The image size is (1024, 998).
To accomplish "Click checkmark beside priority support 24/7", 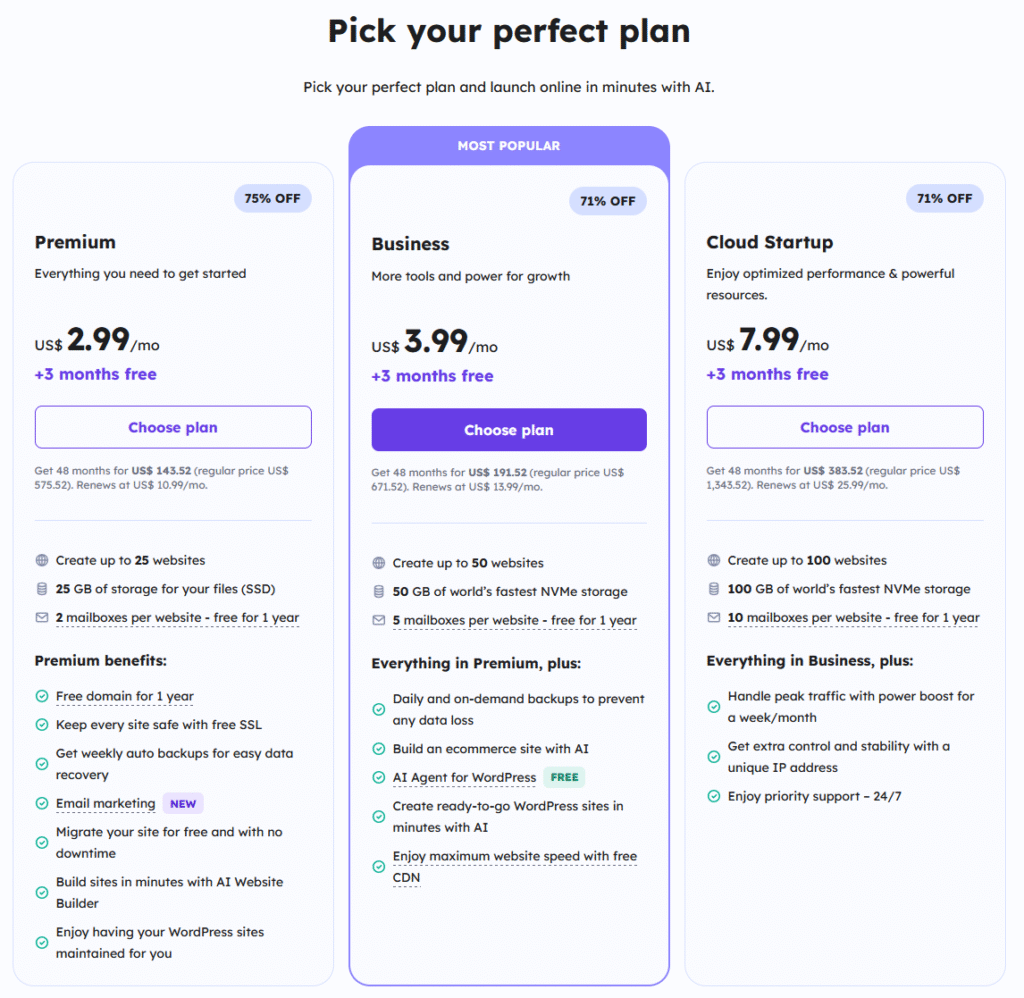I will point(714,797).
